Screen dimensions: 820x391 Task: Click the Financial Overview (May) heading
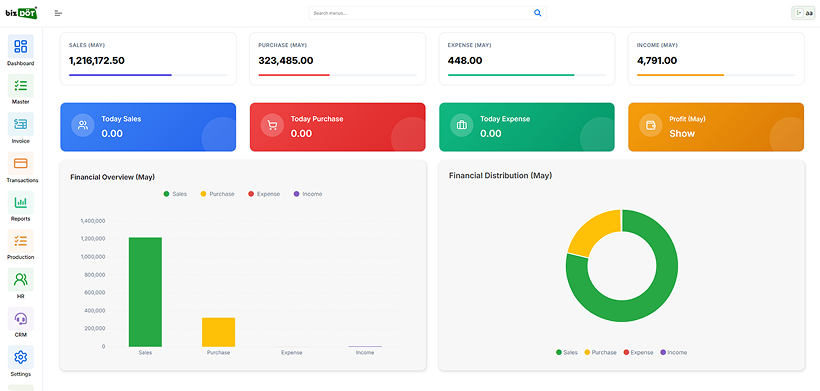point(112,177)
